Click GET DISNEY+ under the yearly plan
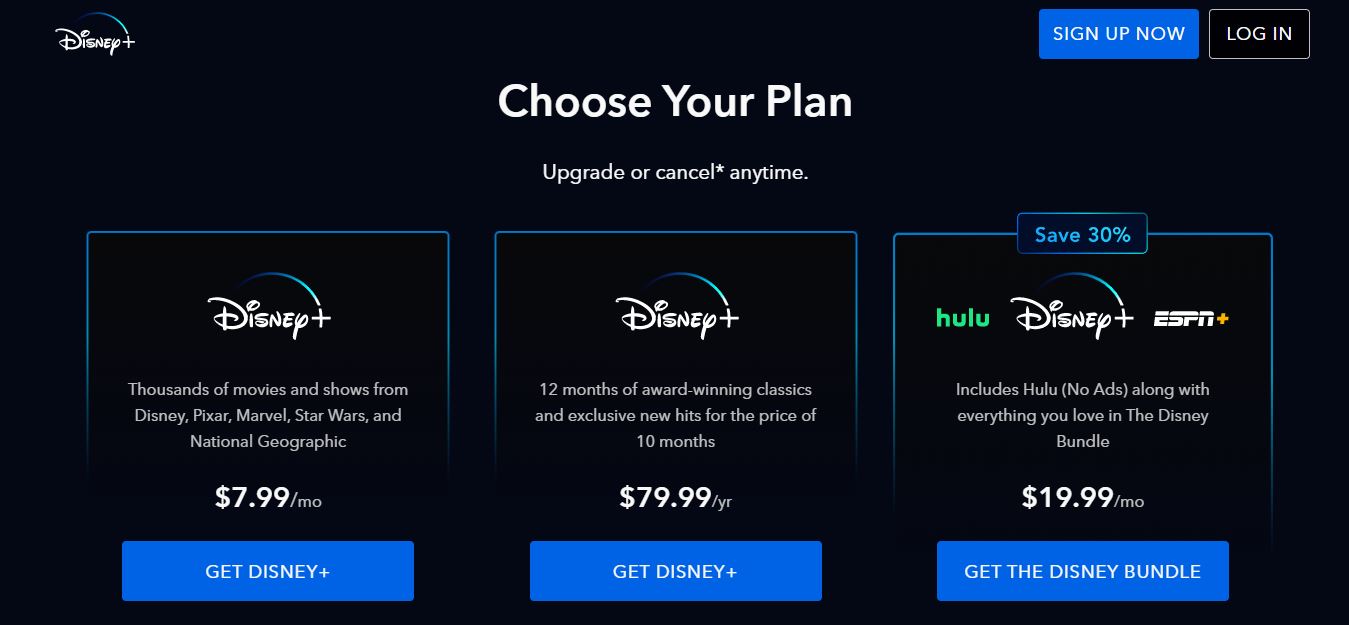Image resolution: width=1349 pixels, height=625 pixels. [675, 571]
